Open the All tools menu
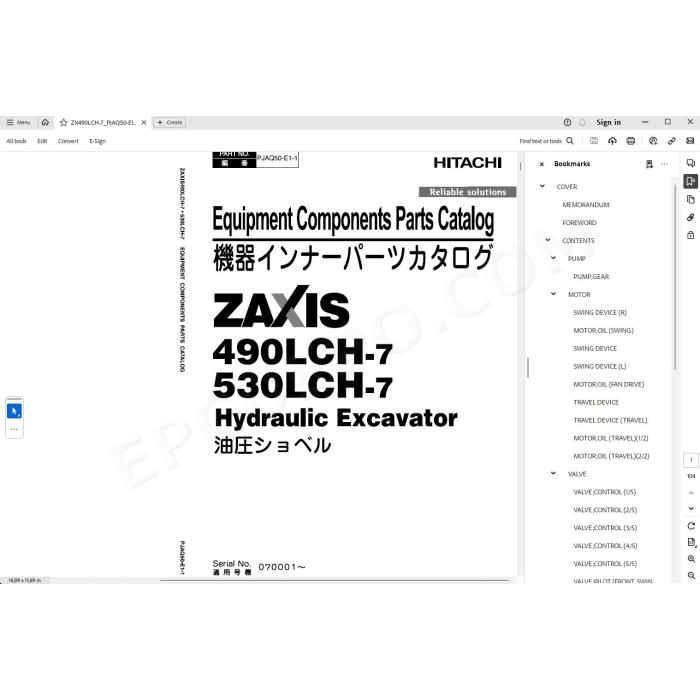The image size is (700, 700). pos(17,141)
